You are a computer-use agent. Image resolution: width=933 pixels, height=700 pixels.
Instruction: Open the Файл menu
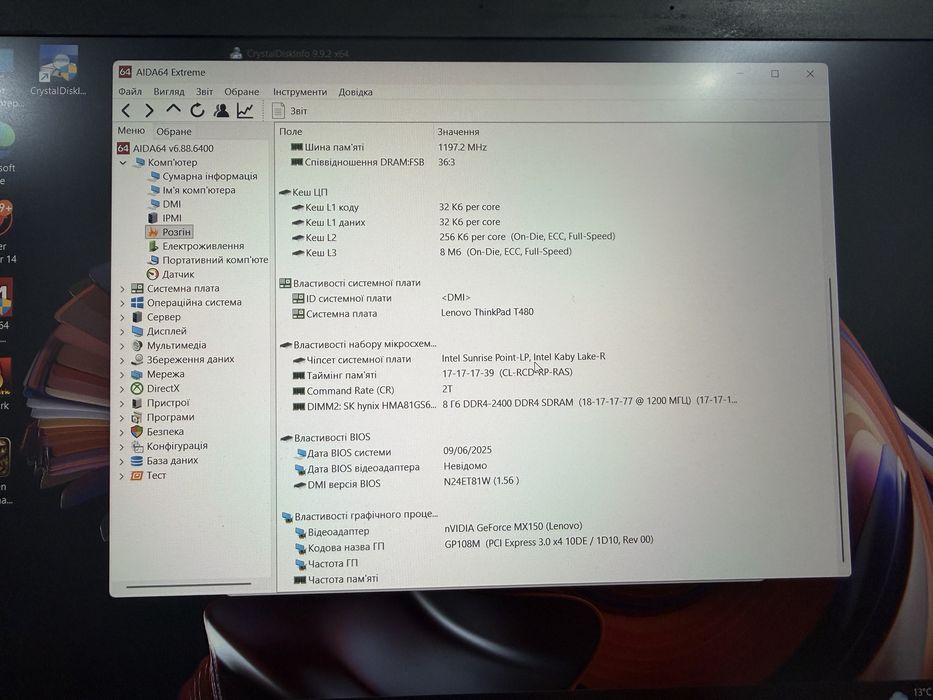[130, 92]
